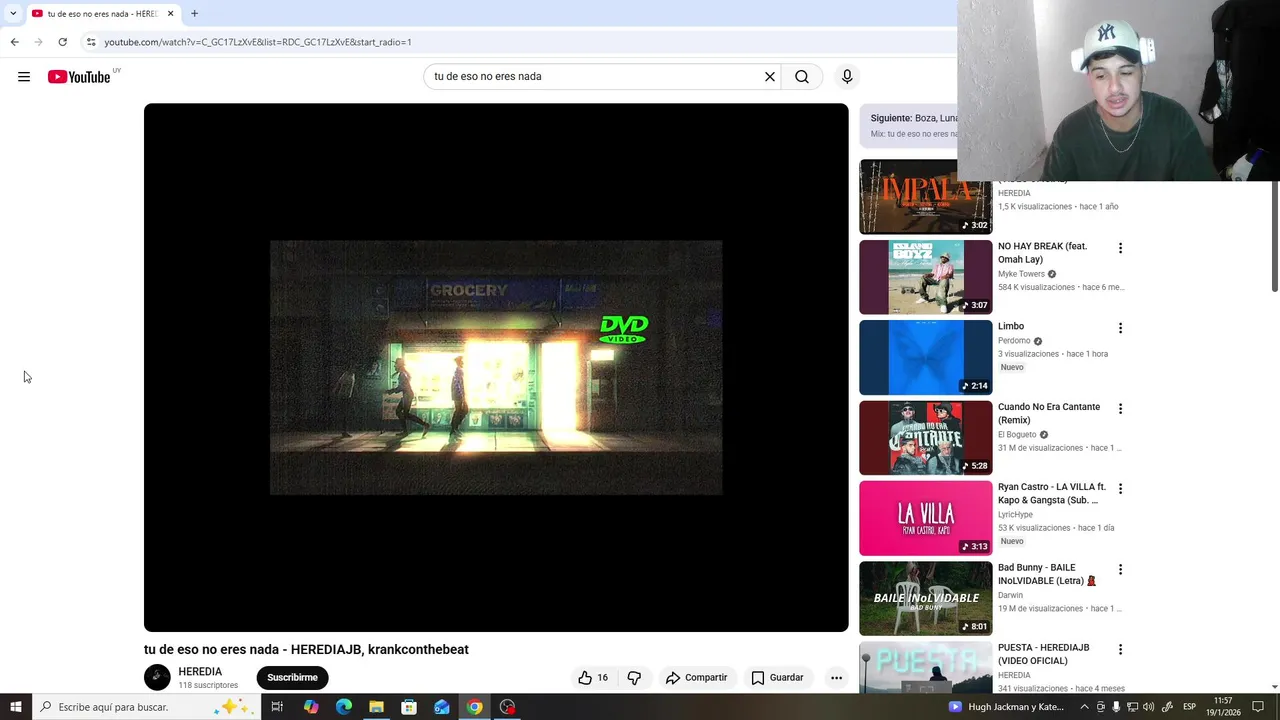Open the recording app on taskbar
The height and width of the screenshot is (720, 1280).
508,707
